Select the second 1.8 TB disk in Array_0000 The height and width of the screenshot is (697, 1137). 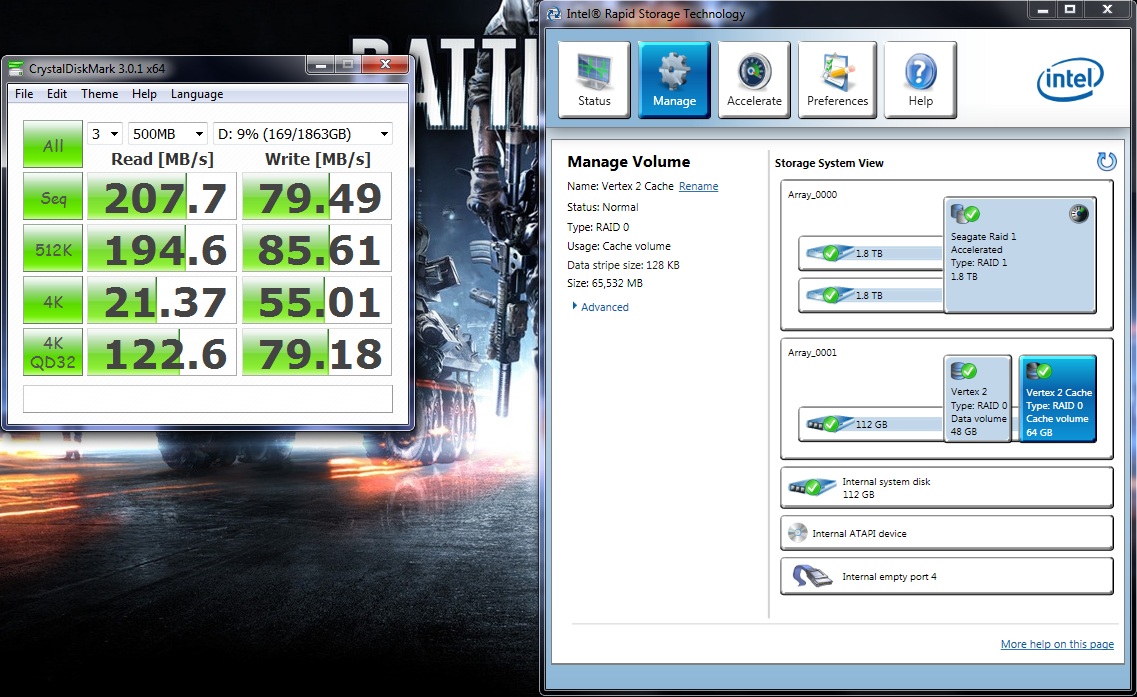point(870,295)
